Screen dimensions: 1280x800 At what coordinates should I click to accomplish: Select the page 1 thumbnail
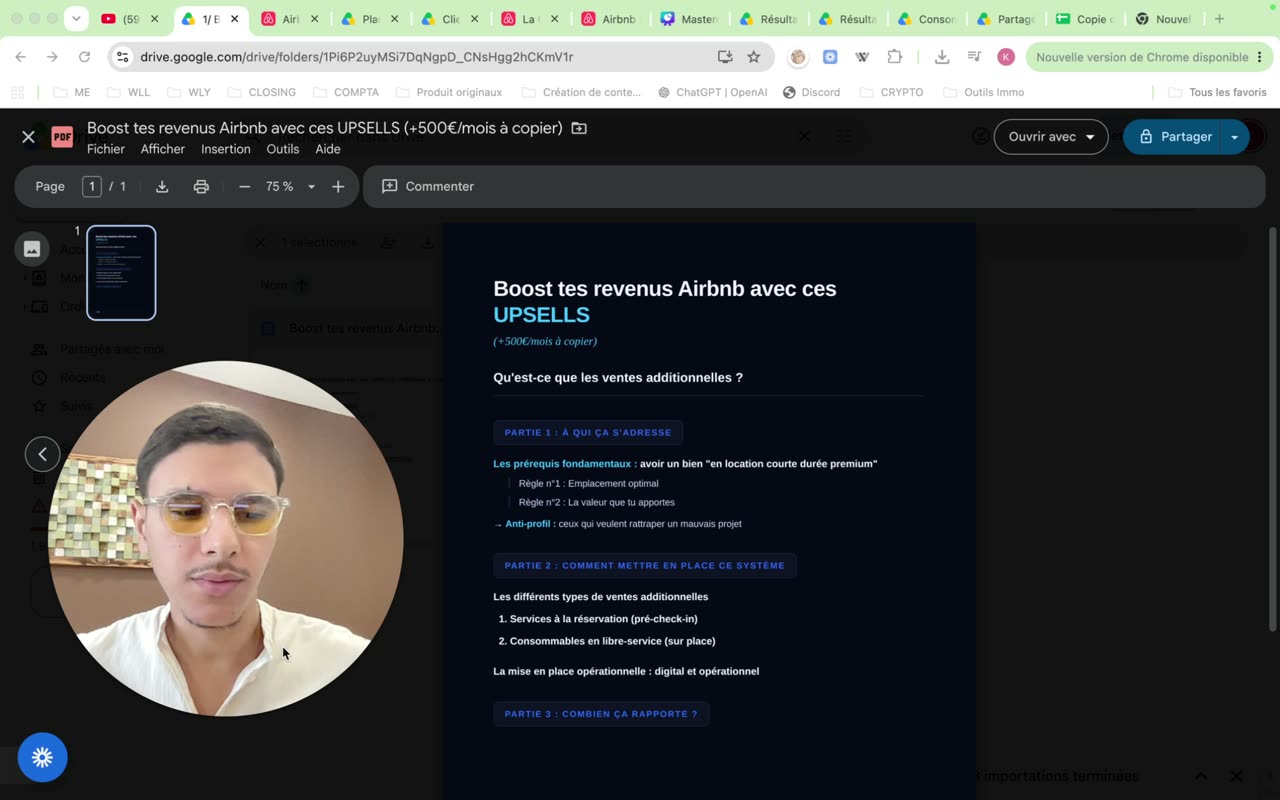[x=121, y=273]
